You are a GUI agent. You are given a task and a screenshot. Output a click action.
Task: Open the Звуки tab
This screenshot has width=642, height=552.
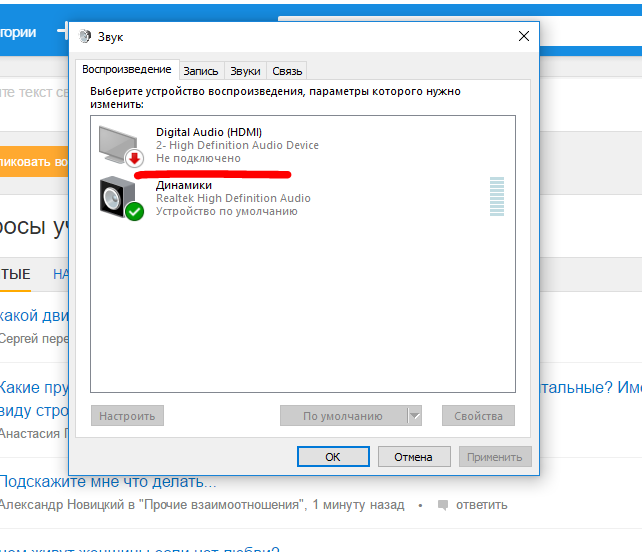coord(245,71)
